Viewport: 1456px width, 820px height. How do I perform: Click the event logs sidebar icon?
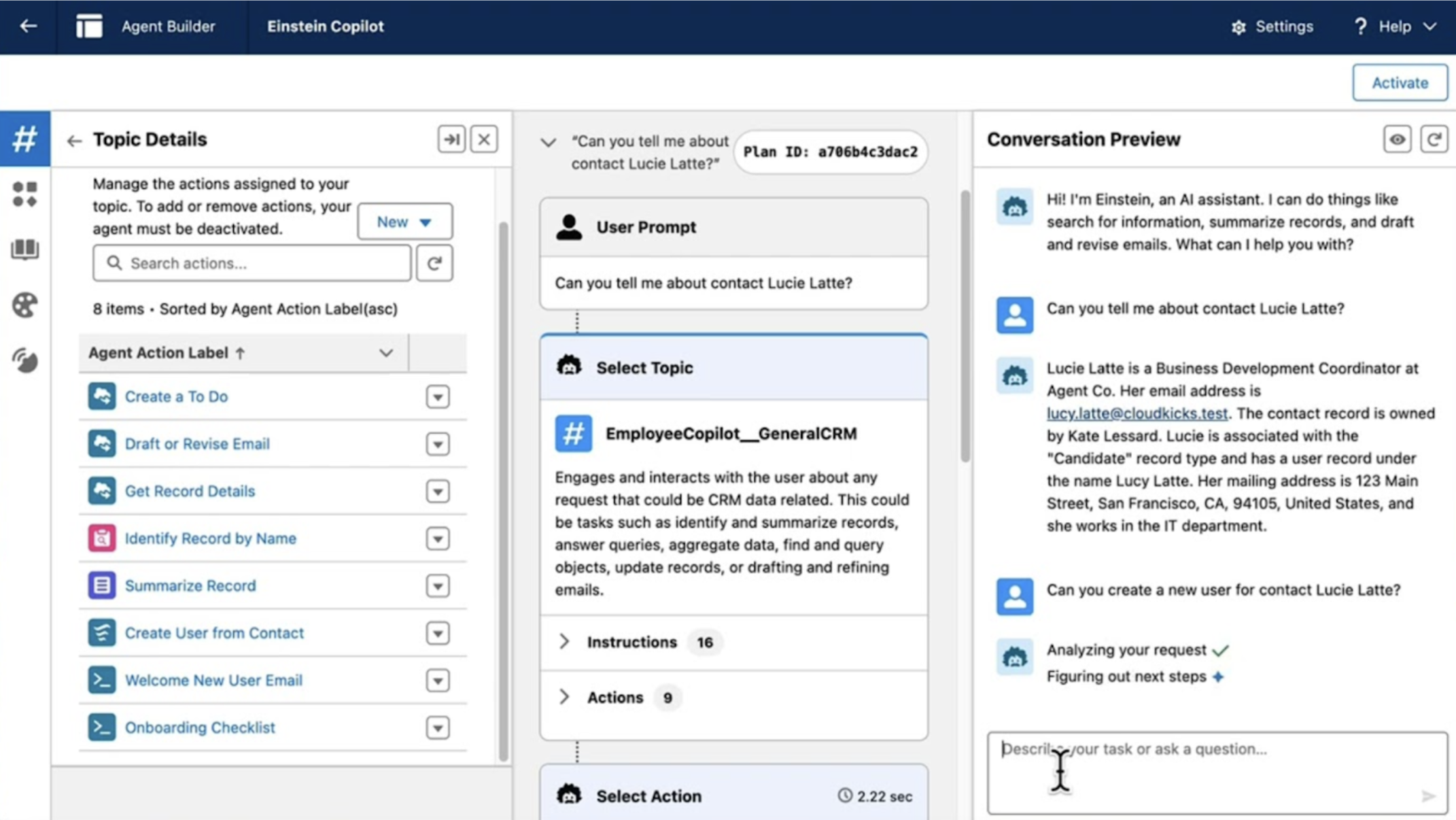tap(24, 360)
